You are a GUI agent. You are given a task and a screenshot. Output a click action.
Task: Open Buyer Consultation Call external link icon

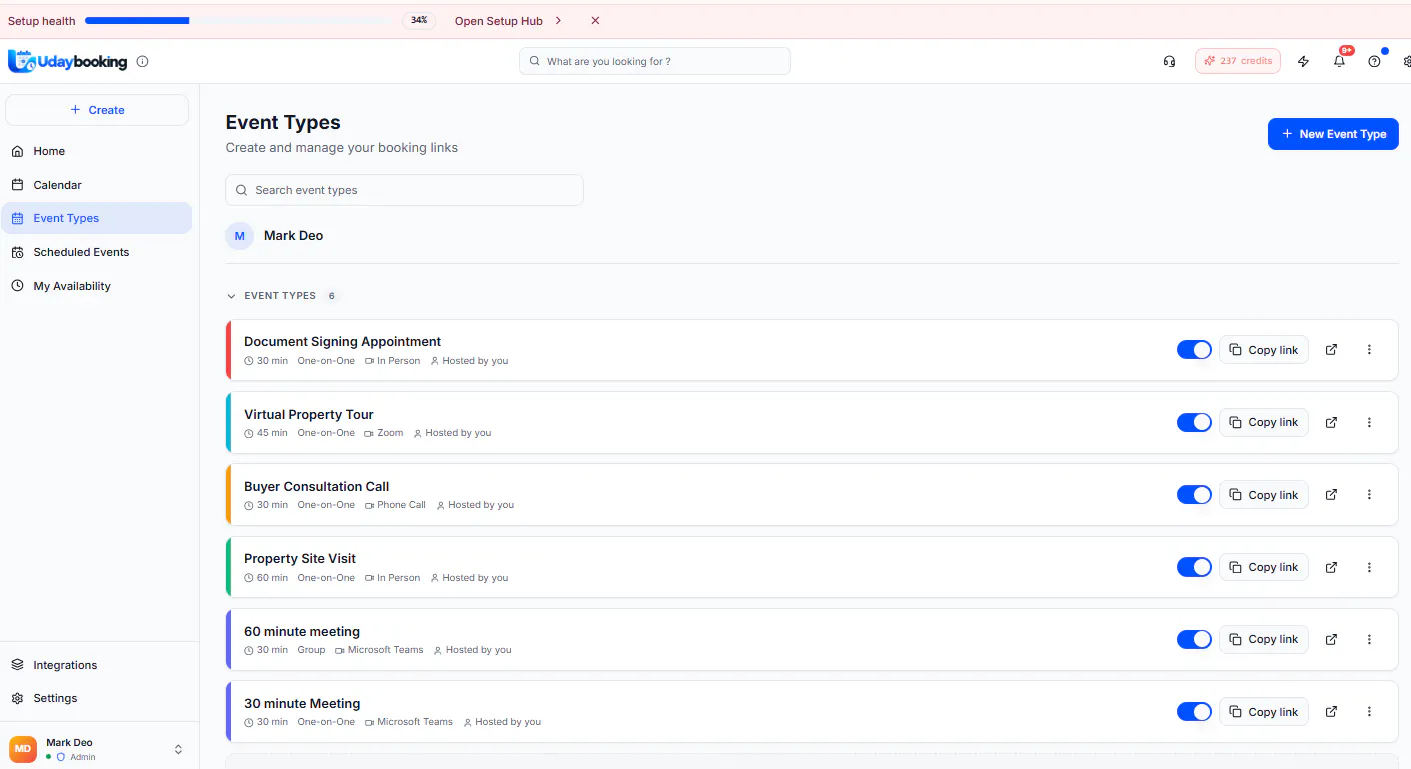[x=1331, y=495]
